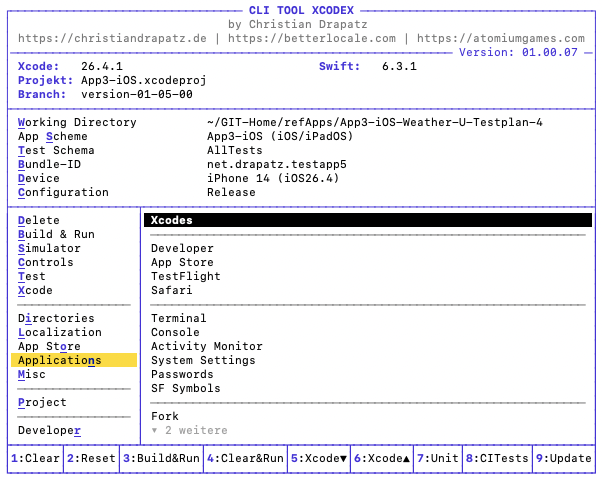Click the working directory path value
The image size is (602, 479).
[x=375, y=122]
